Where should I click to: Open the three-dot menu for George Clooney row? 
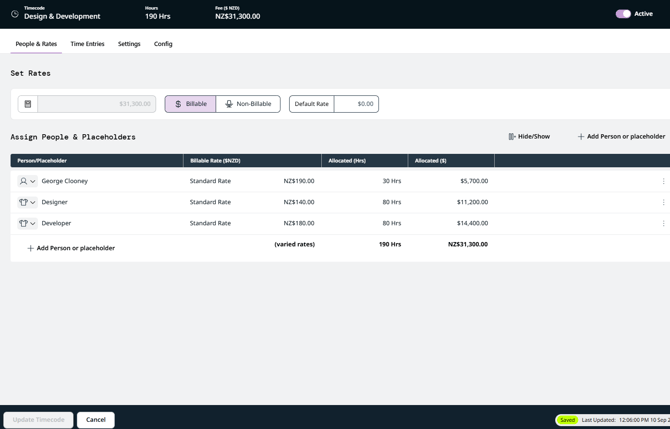[663, 181]
